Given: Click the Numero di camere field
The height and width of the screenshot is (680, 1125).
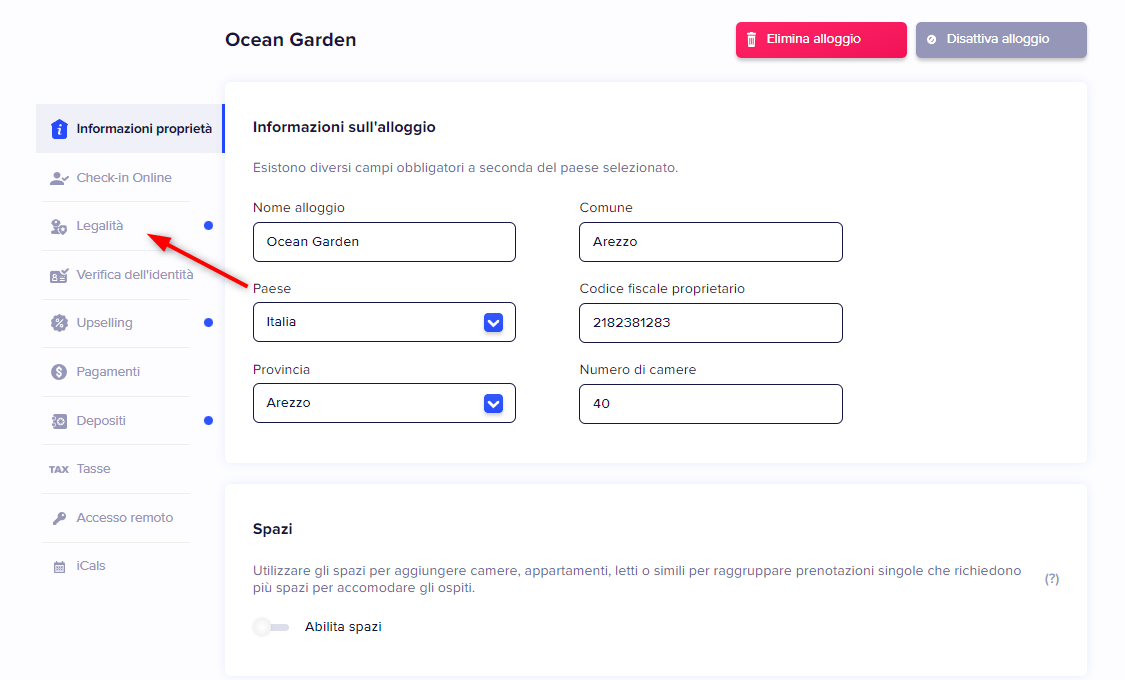Looking at the screenshot, I should click(x=710, y=404).
